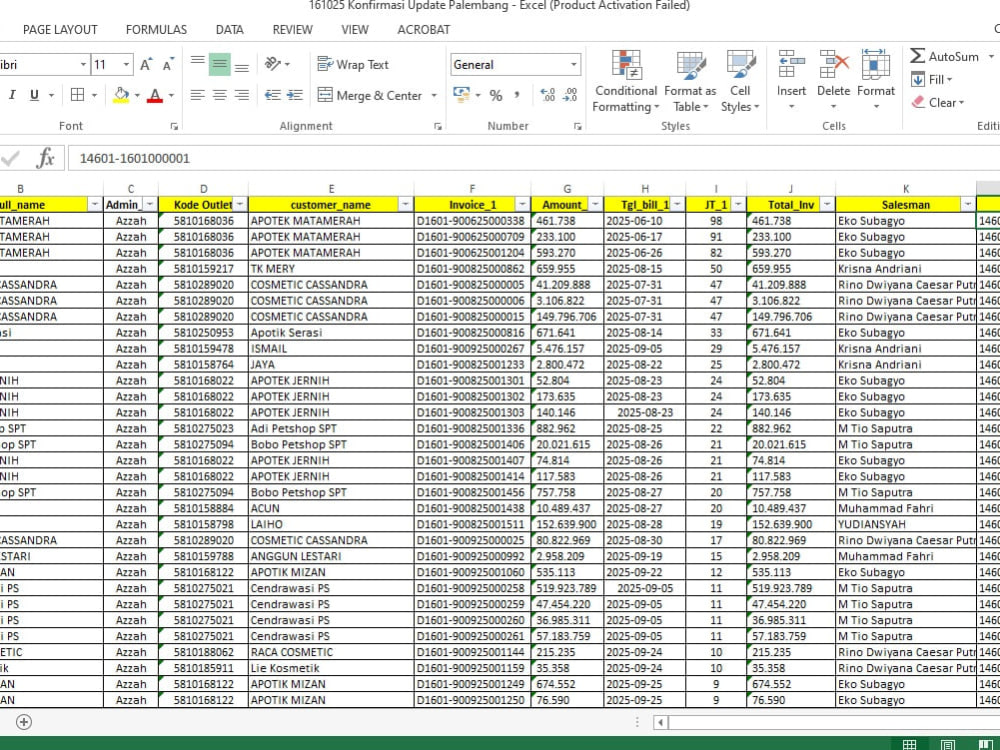This screenshot has height=750, width=1000.
Task: Open Cell Styles gallery
Action: tap(740, 81)
